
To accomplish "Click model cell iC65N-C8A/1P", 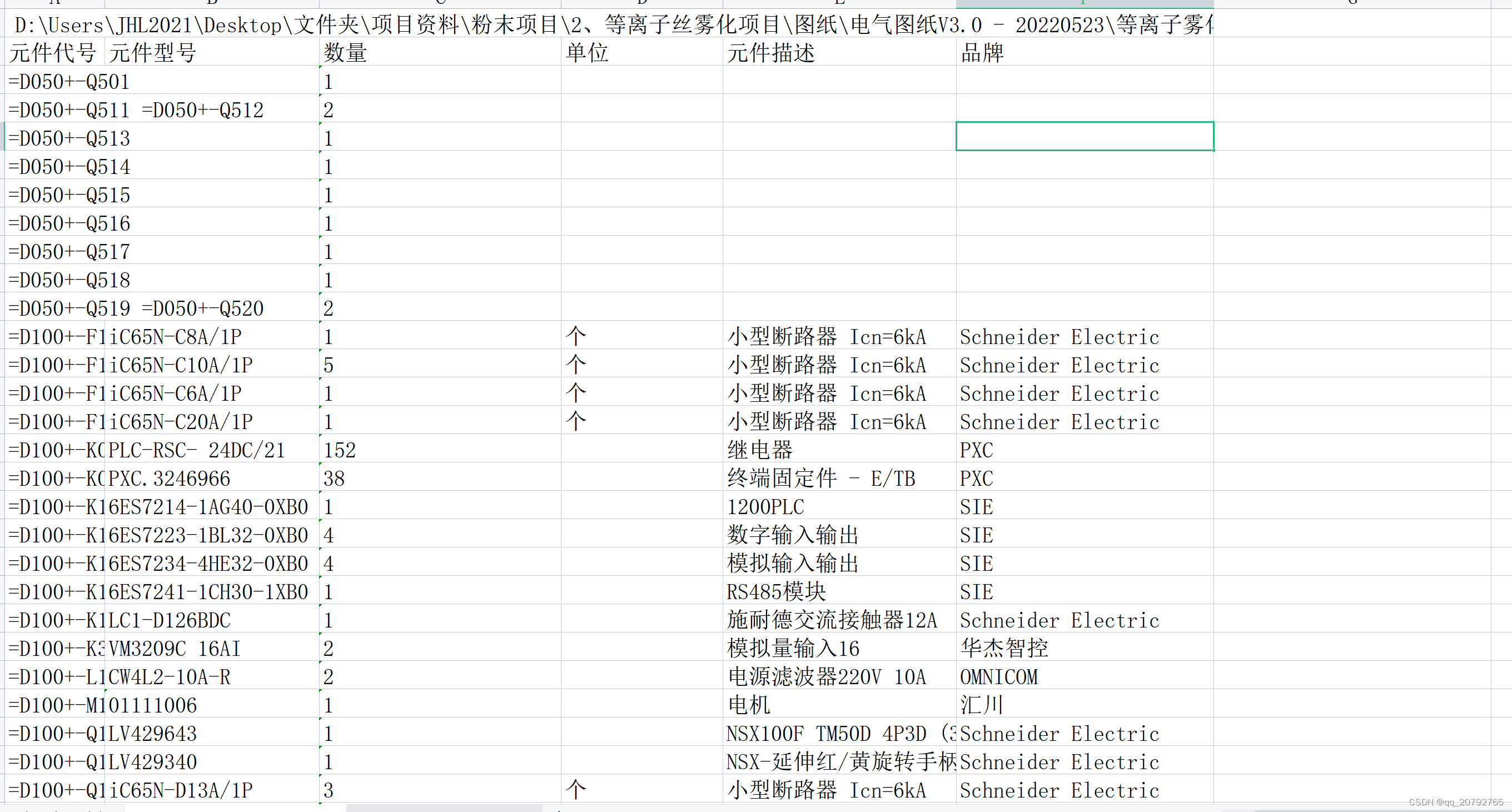I will [x=212, y=335].
